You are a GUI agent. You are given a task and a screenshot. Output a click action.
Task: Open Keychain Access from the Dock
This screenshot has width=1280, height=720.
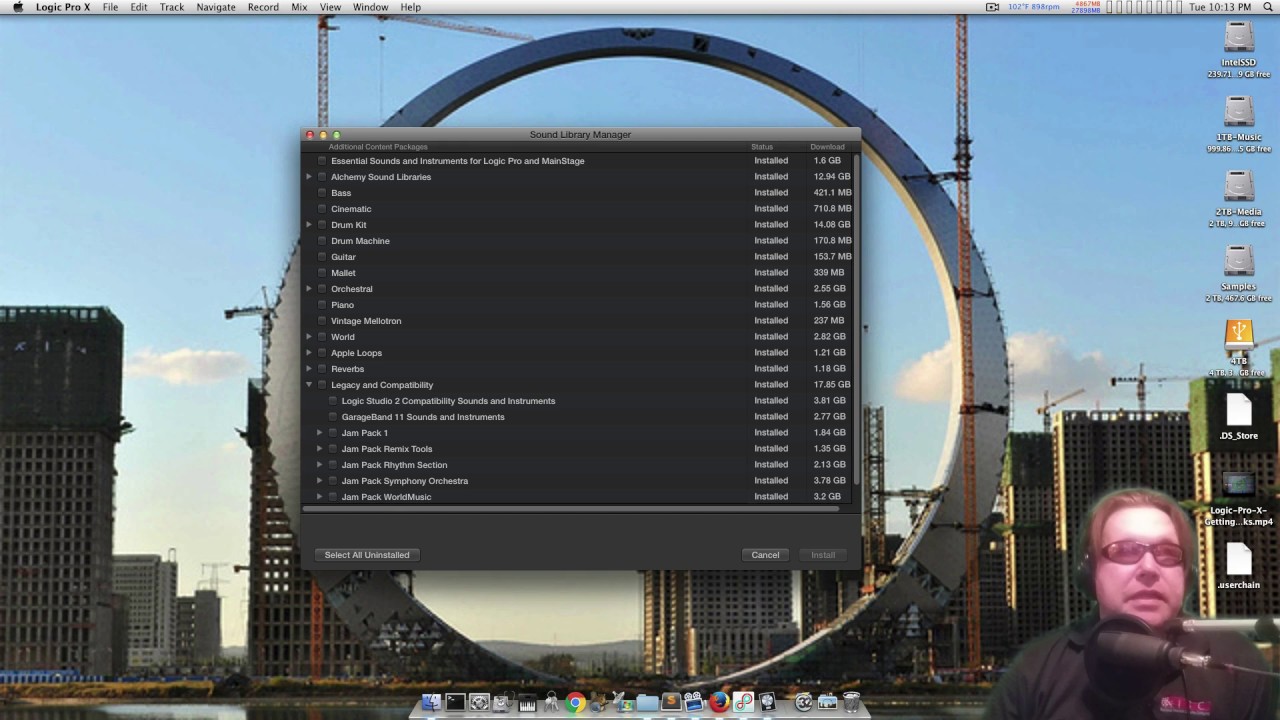coord(551,702)
